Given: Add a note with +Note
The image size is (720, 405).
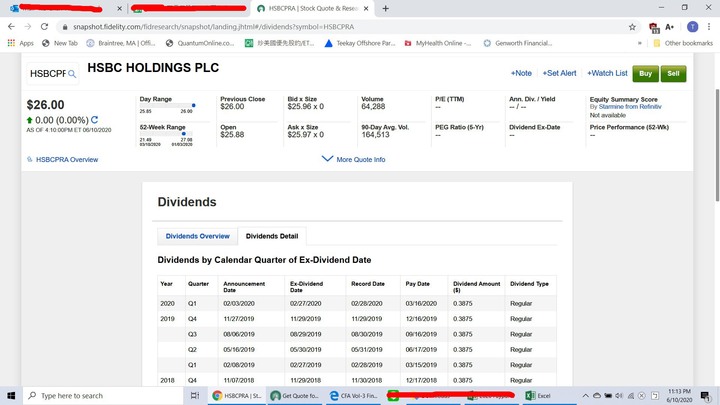Looking at the screenshot, I should 521,73.
